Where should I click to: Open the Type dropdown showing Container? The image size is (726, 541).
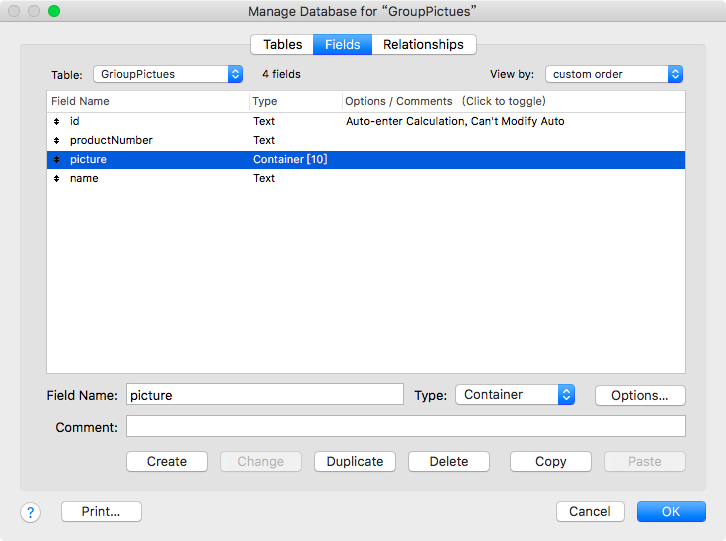pos(515,395)
